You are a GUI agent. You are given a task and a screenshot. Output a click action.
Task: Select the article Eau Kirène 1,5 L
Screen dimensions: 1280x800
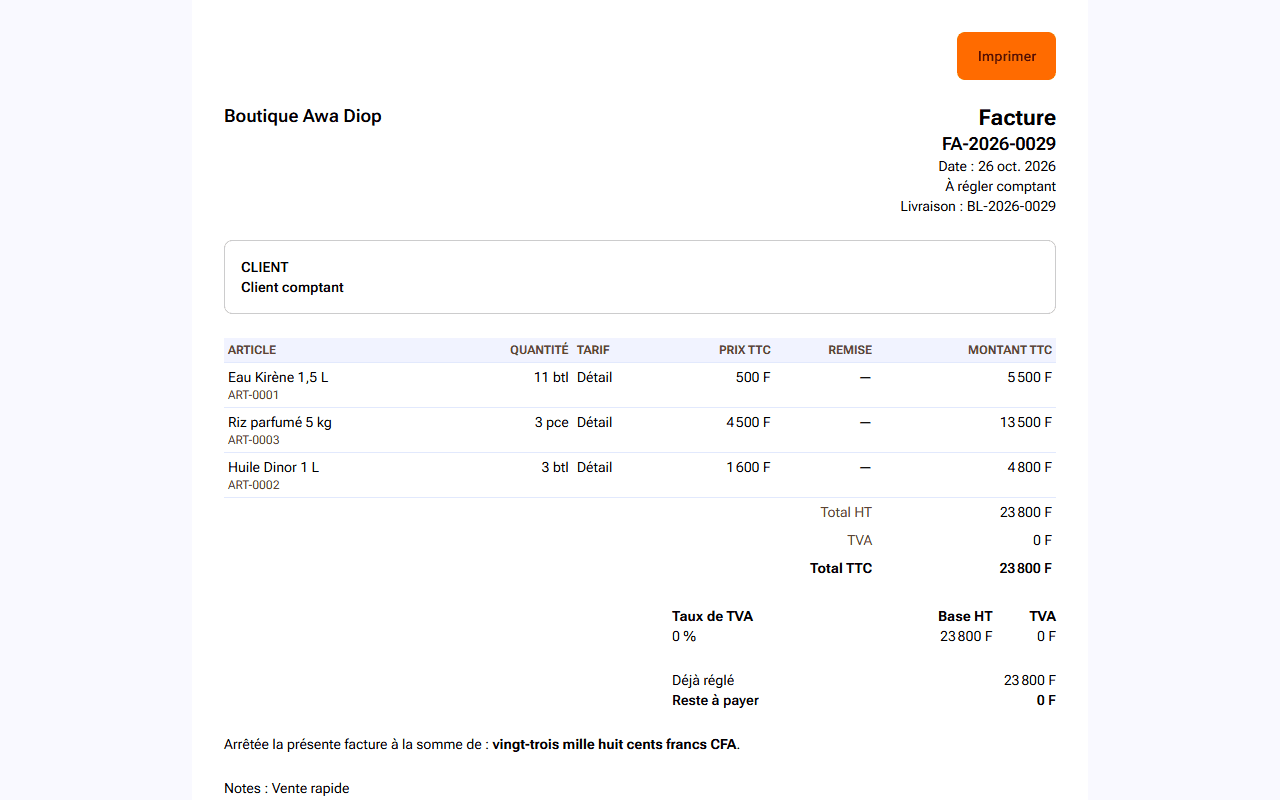[x=278, y=377]
